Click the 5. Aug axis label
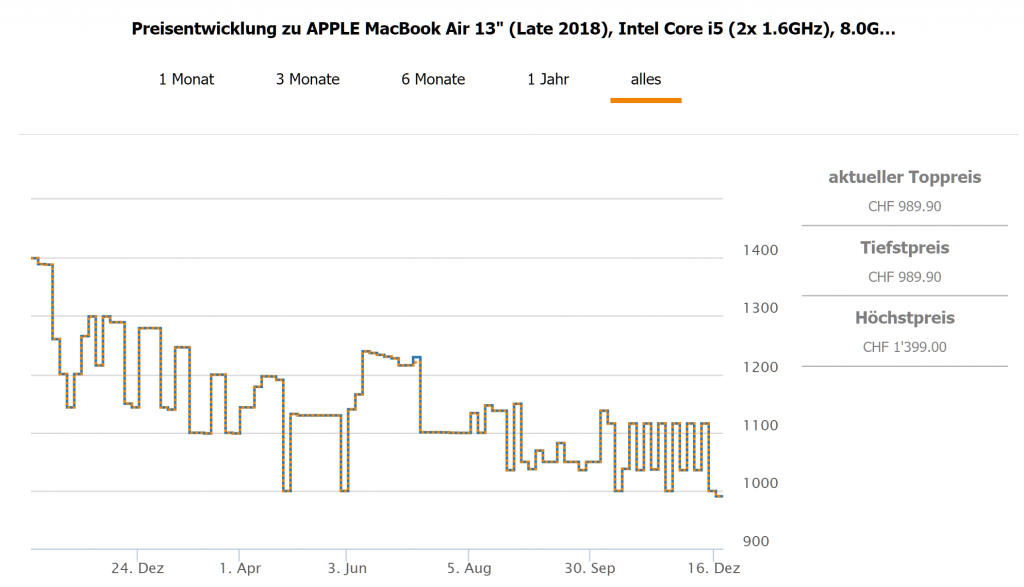 tap(469, 568)
